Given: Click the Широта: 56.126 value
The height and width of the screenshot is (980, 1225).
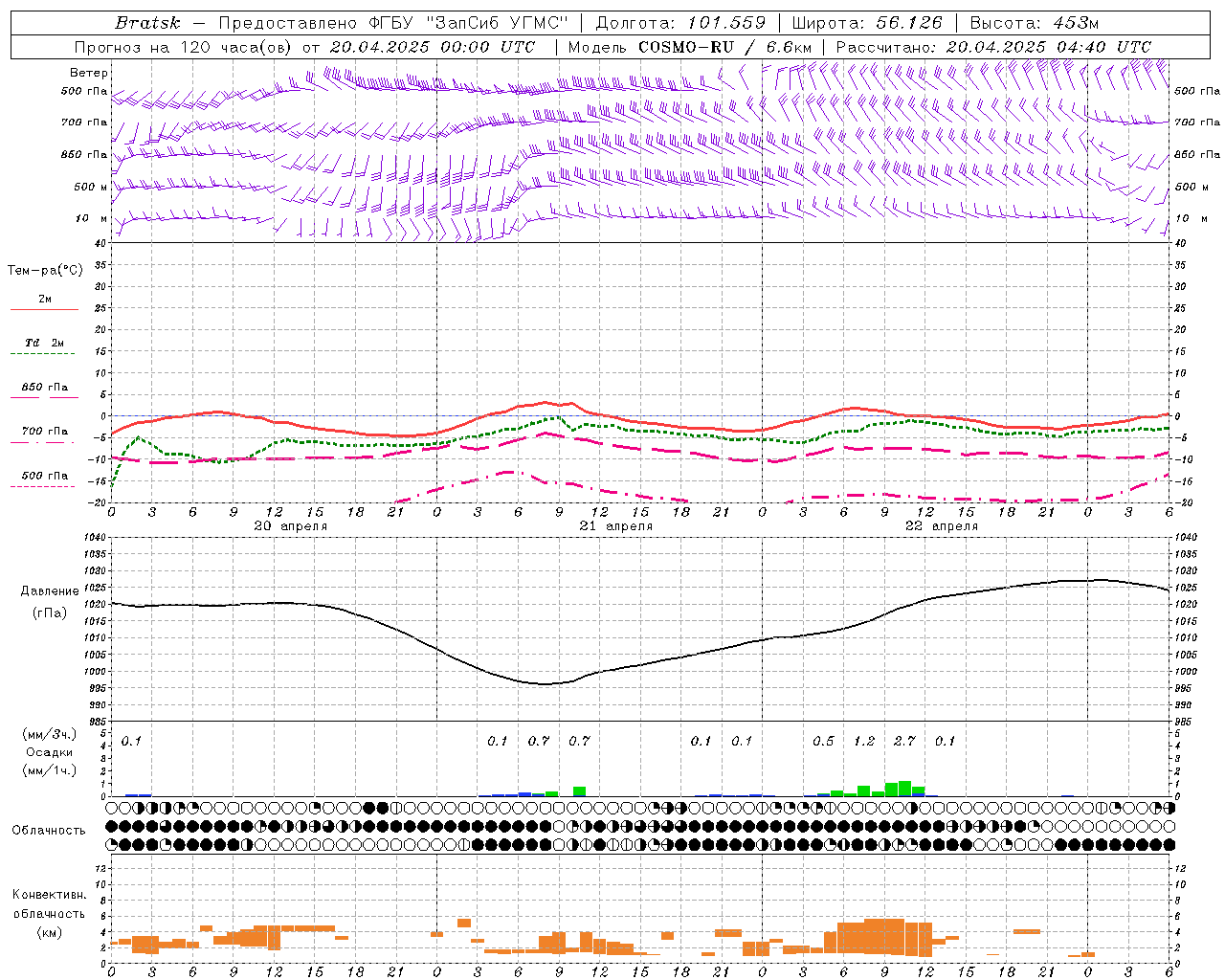Looking at the screenshot, I should (867, 23).
